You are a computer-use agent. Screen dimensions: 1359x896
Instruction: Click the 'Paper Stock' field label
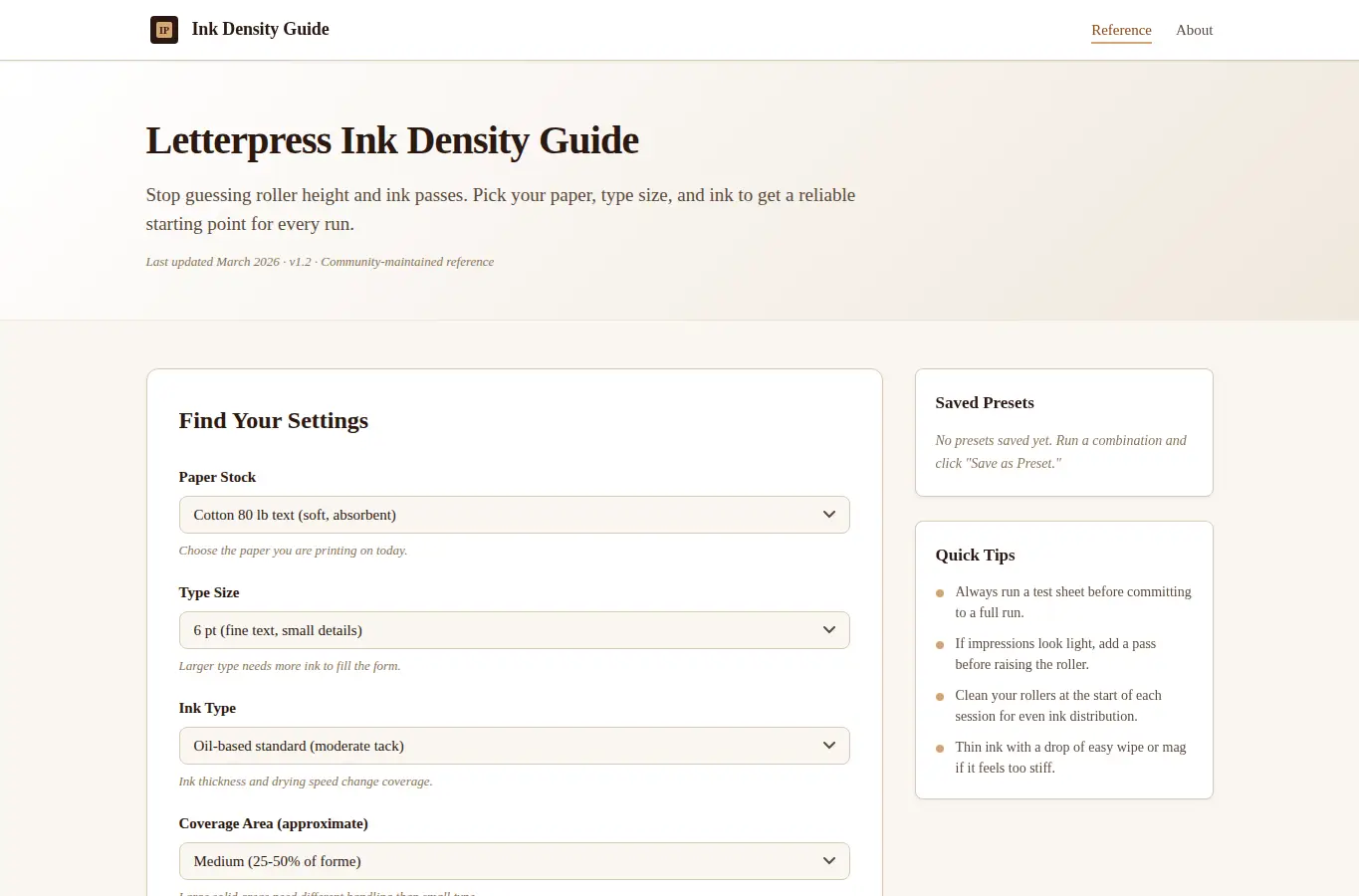coord(217,477)
